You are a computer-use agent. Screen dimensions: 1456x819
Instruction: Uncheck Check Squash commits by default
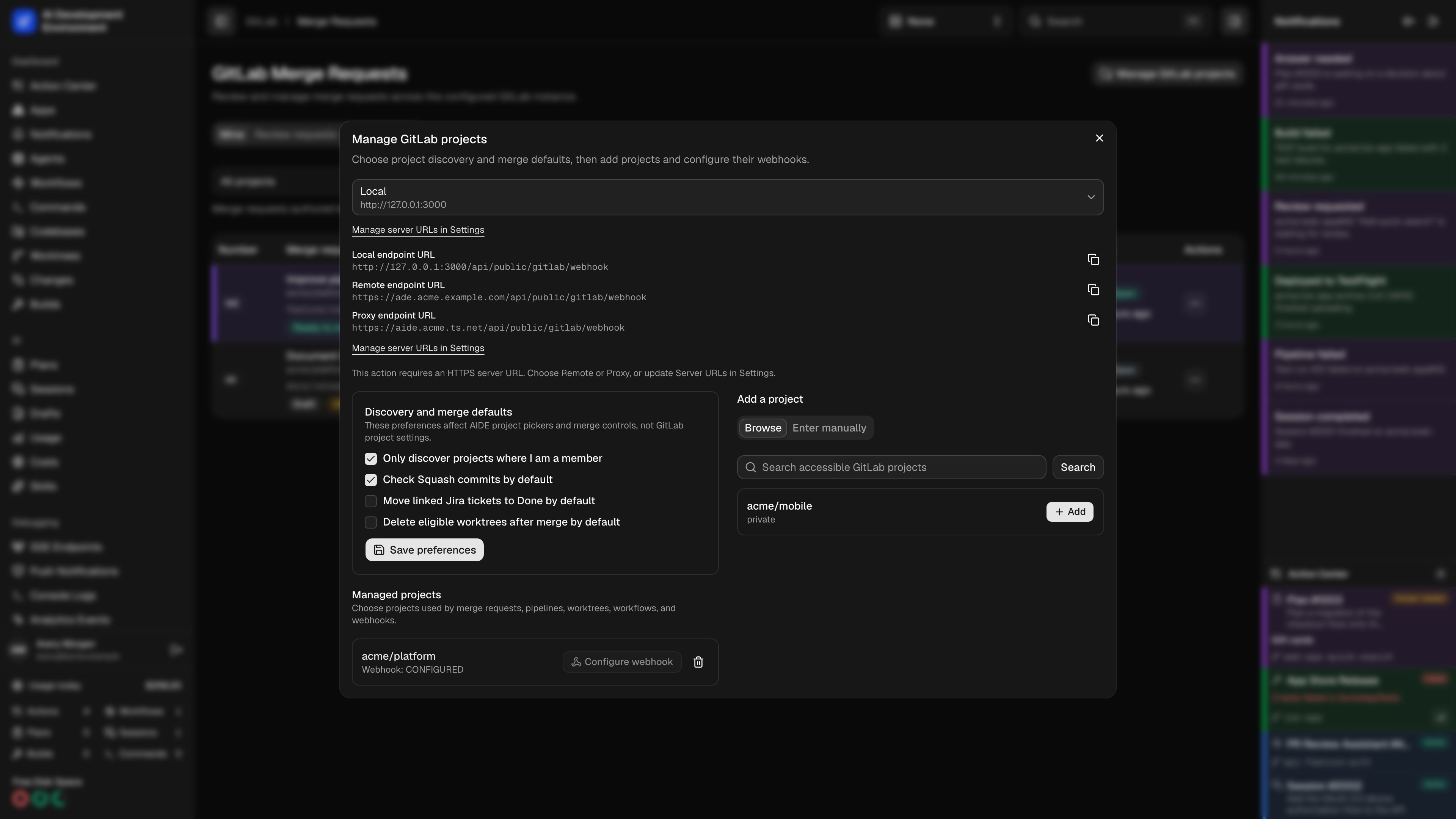tap(371, 480)
